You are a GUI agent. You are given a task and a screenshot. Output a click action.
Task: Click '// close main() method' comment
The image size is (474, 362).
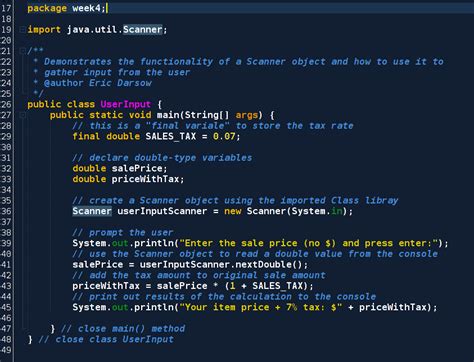pyautogui.click(x=123, y=328)
